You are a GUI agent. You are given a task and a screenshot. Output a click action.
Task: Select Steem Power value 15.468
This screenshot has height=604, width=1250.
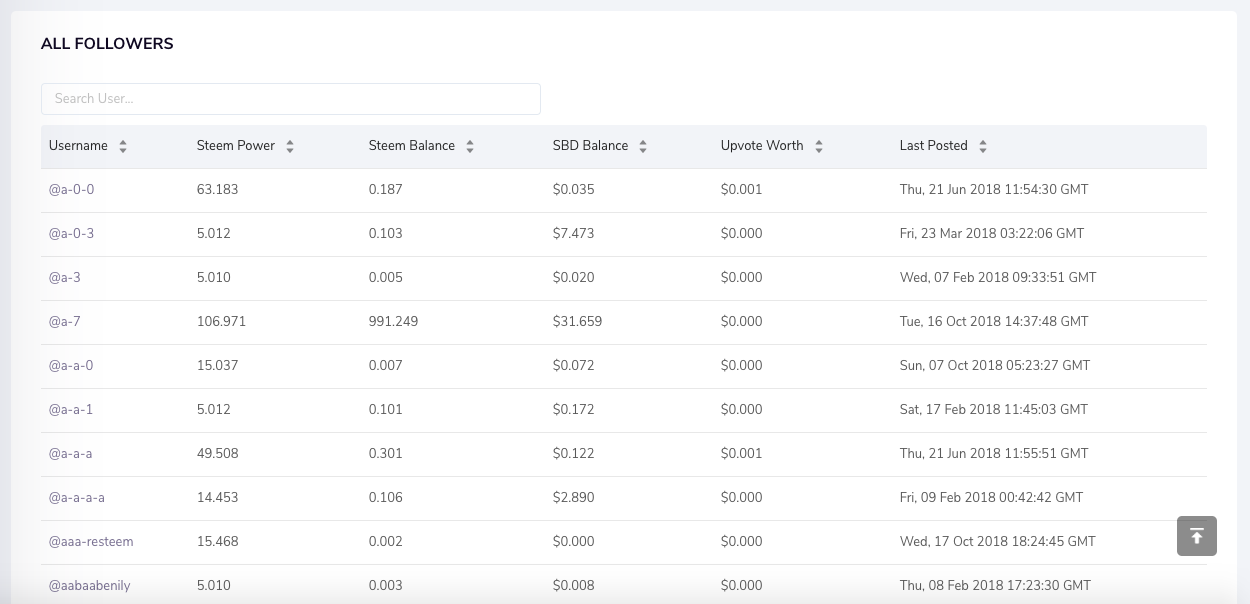pyautogui.click(x=218, y=542)
